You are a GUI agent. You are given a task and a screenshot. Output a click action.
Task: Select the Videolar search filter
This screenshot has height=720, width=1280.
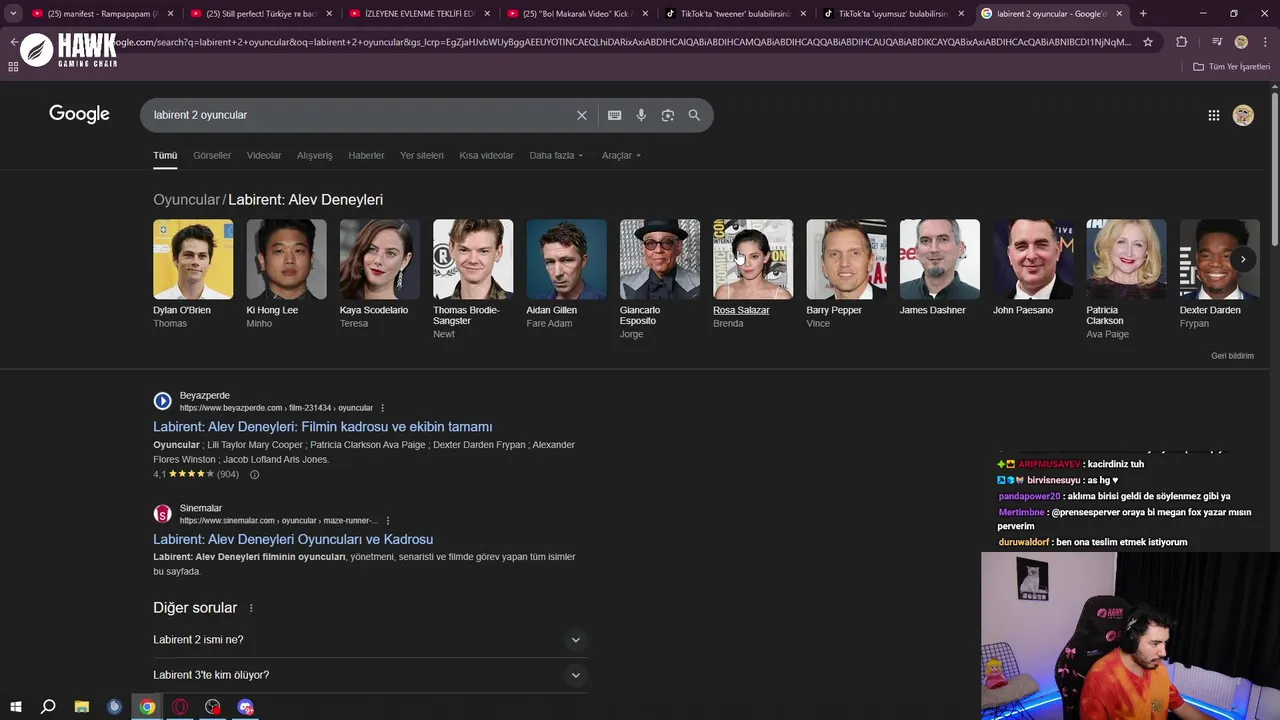[264, 155]
